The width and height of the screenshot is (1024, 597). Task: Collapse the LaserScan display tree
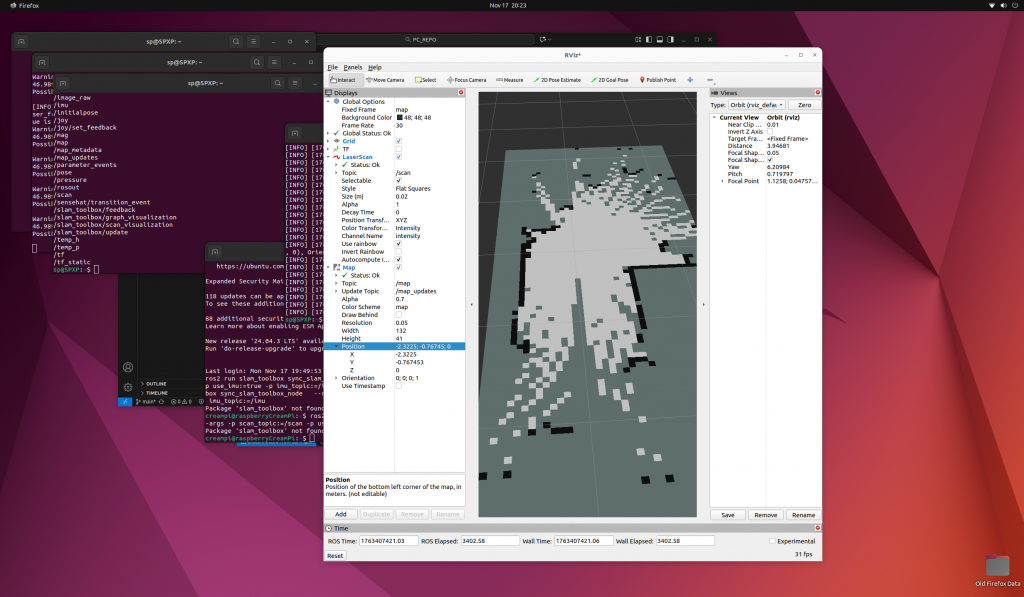tap(328, 157)
